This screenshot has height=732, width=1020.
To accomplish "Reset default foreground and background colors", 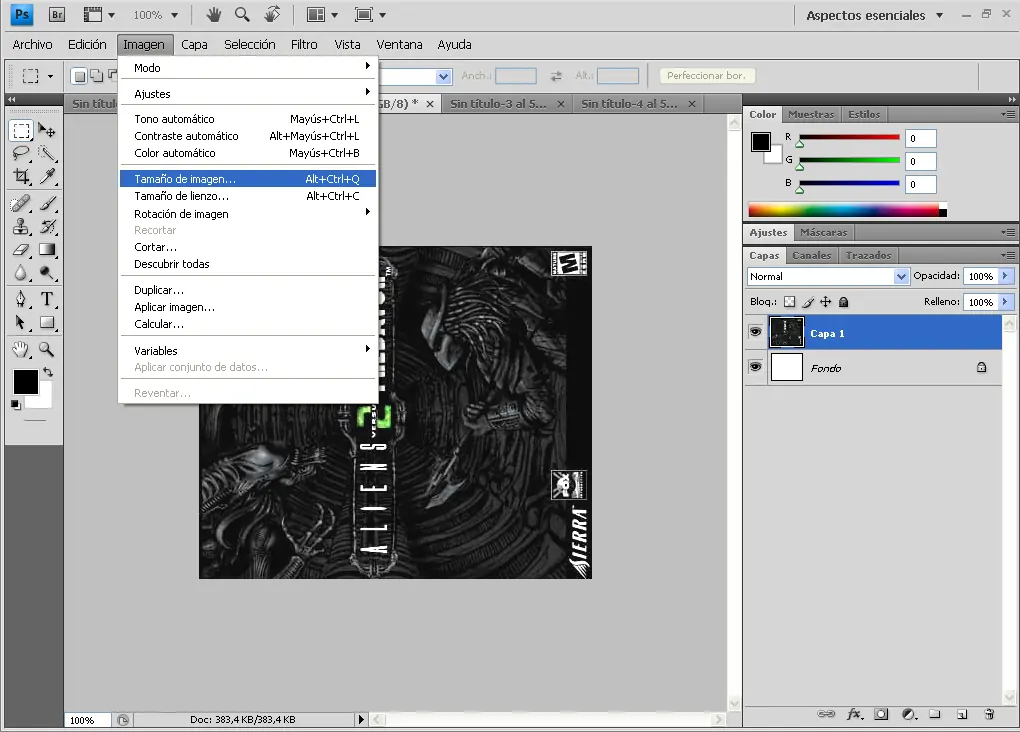I will [x=16, y=405].
